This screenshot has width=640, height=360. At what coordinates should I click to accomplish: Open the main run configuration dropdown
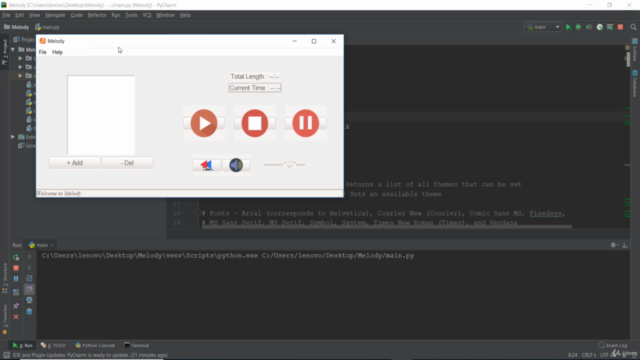pos(543,27)
